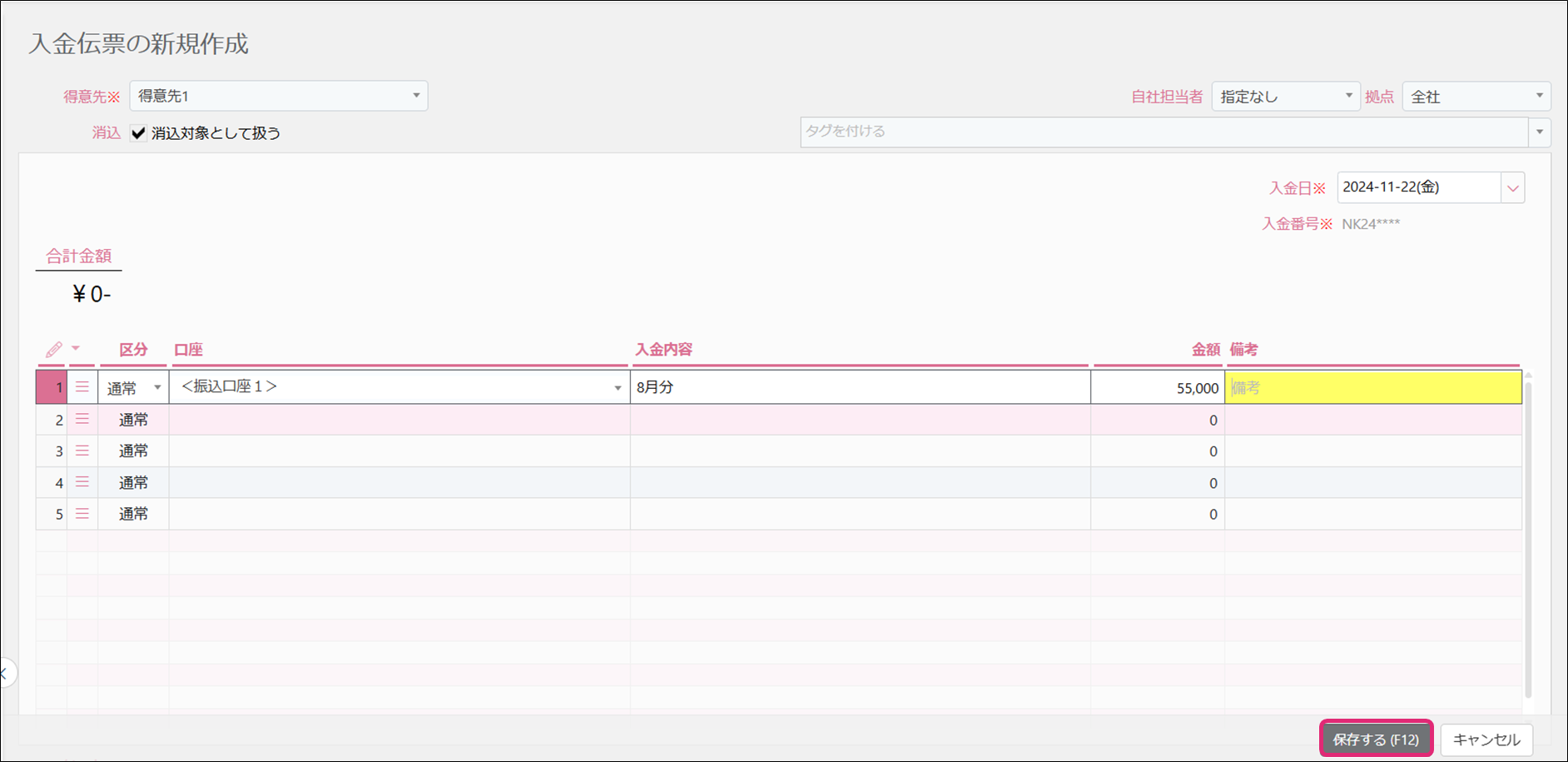Click row 3 hamburger handle icon
1568x762 pixels.
point(82,451)
